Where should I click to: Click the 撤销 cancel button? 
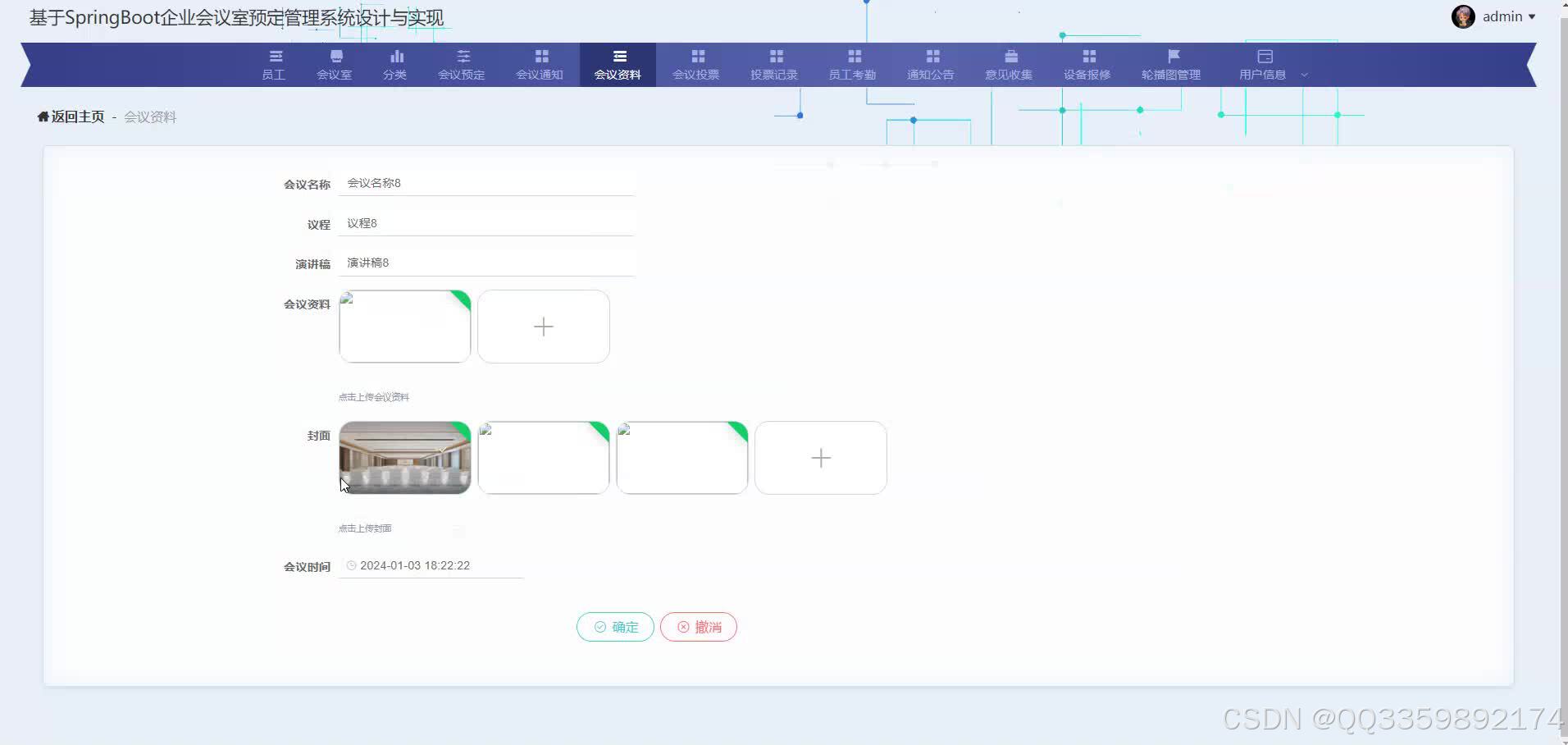pos(698,626)
